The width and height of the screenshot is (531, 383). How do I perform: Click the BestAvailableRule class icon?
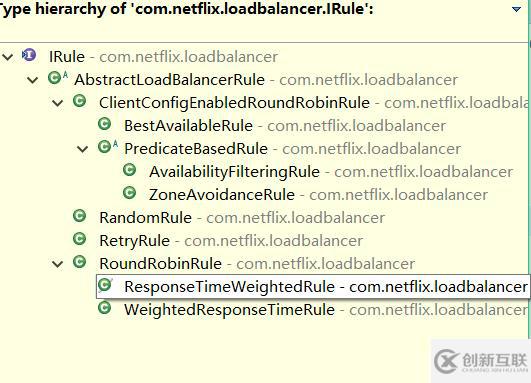click(105, 124)
